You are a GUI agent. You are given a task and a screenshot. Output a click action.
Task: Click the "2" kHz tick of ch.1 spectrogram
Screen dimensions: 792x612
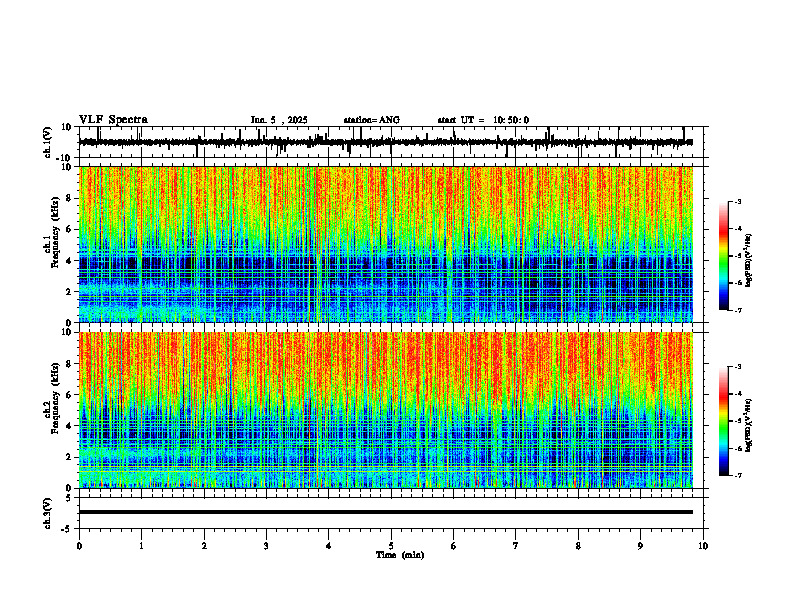tap(69, 291)
